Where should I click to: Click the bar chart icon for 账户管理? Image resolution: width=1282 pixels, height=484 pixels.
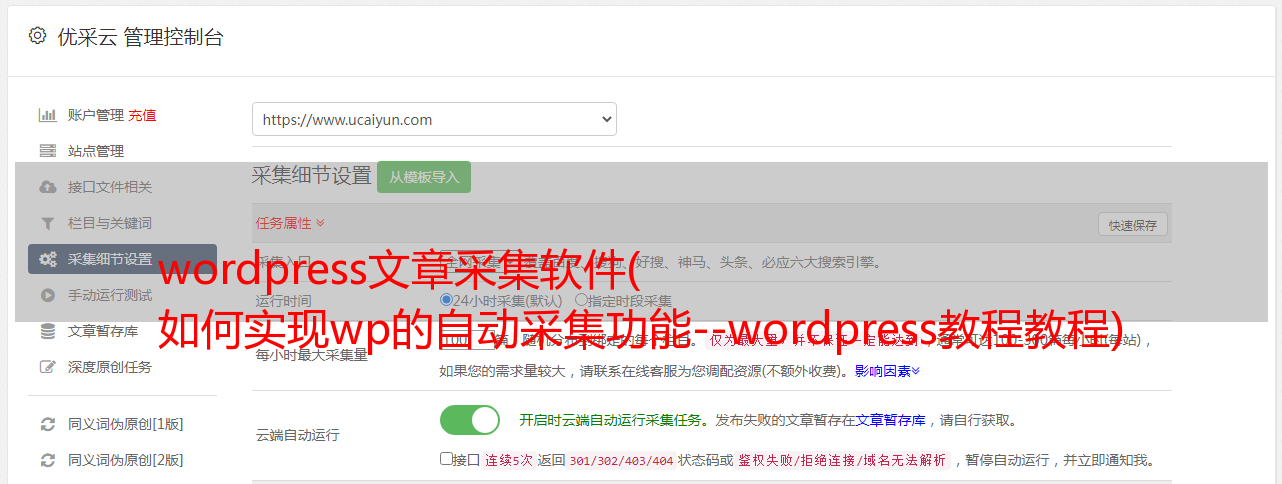tap(47, 115)
